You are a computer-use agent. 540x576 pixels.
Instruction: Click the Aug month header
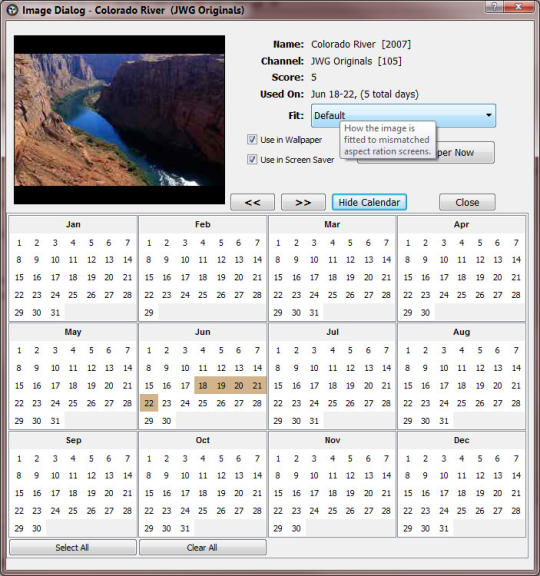click(x=461, y=332)
